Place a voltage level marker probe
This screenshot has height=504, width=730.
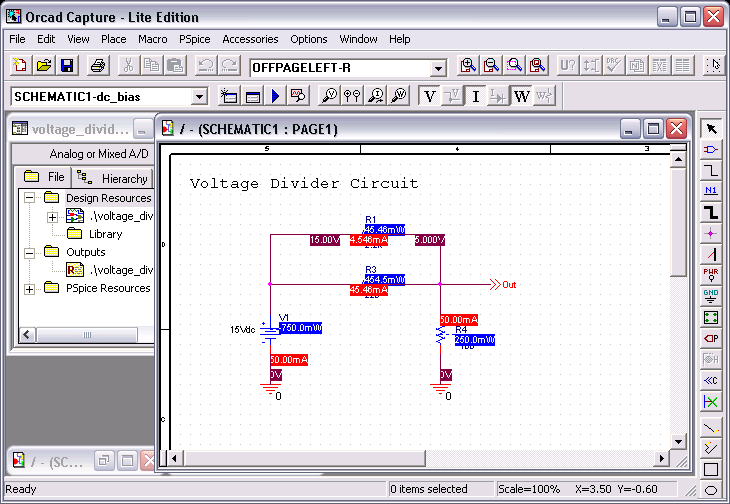(x=329, y=96)
